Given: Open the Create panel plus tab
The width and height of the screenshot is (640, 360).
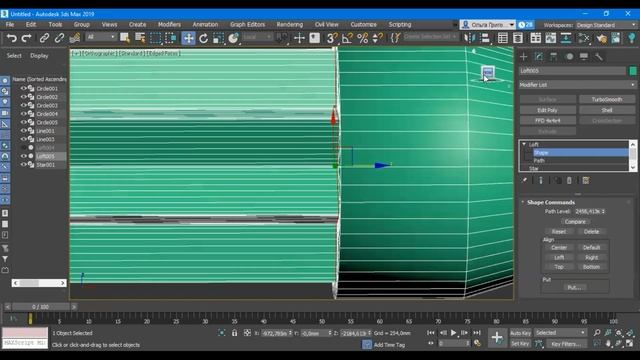Looking at the screenshot, I should click(524, 57).
